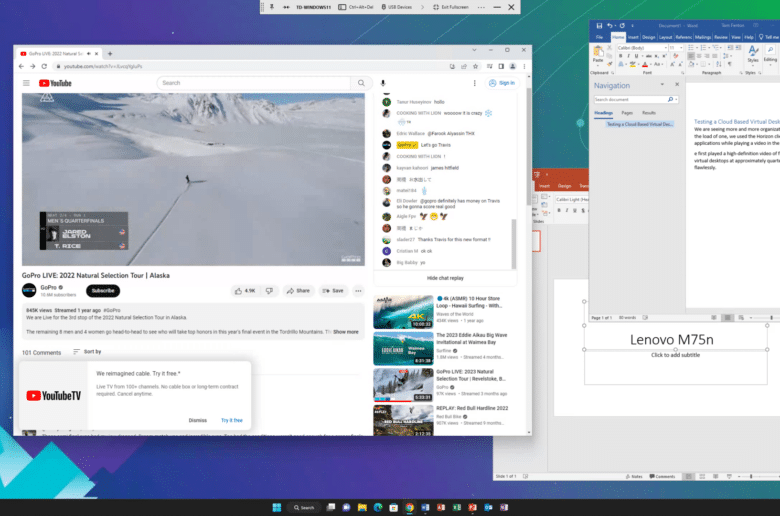Open Navigation pane options arrow
Screen dimensions: 780x516
coord(662,85)
